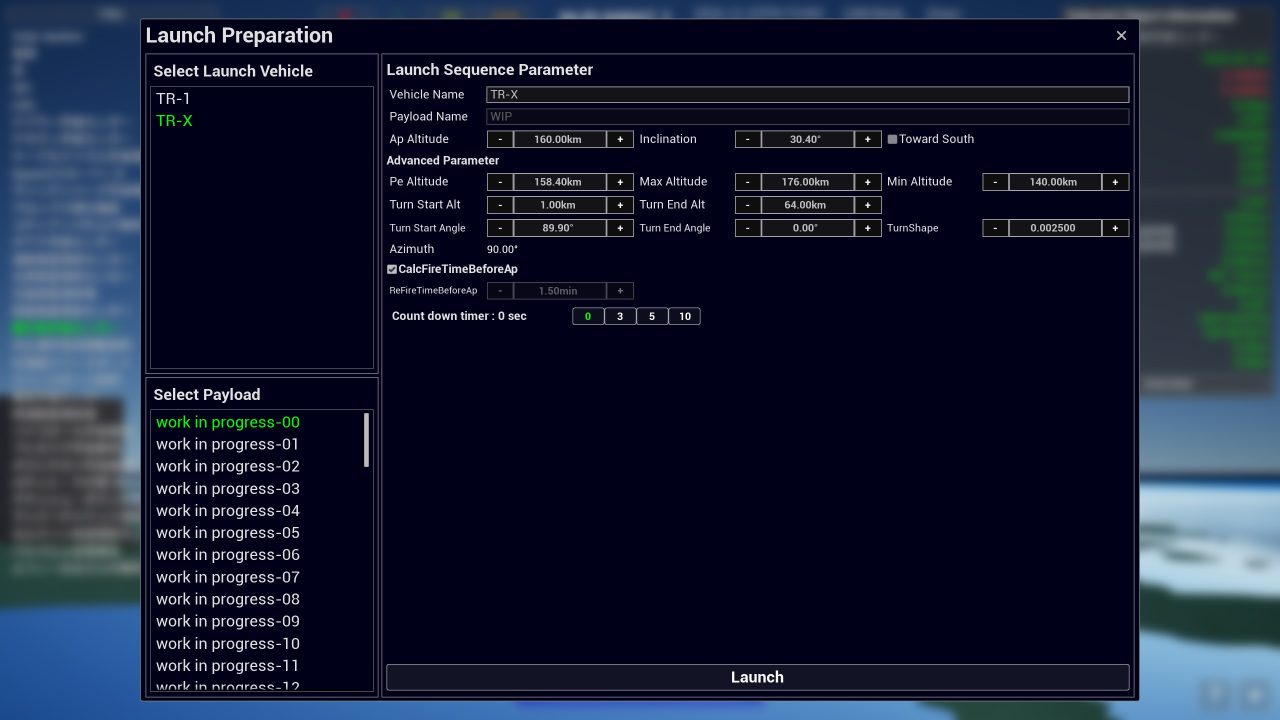The width and height of the screenshot is (1280, 720).
Task: Click the Turn Start Alt 1.00km field
Action: coord(560,205)
